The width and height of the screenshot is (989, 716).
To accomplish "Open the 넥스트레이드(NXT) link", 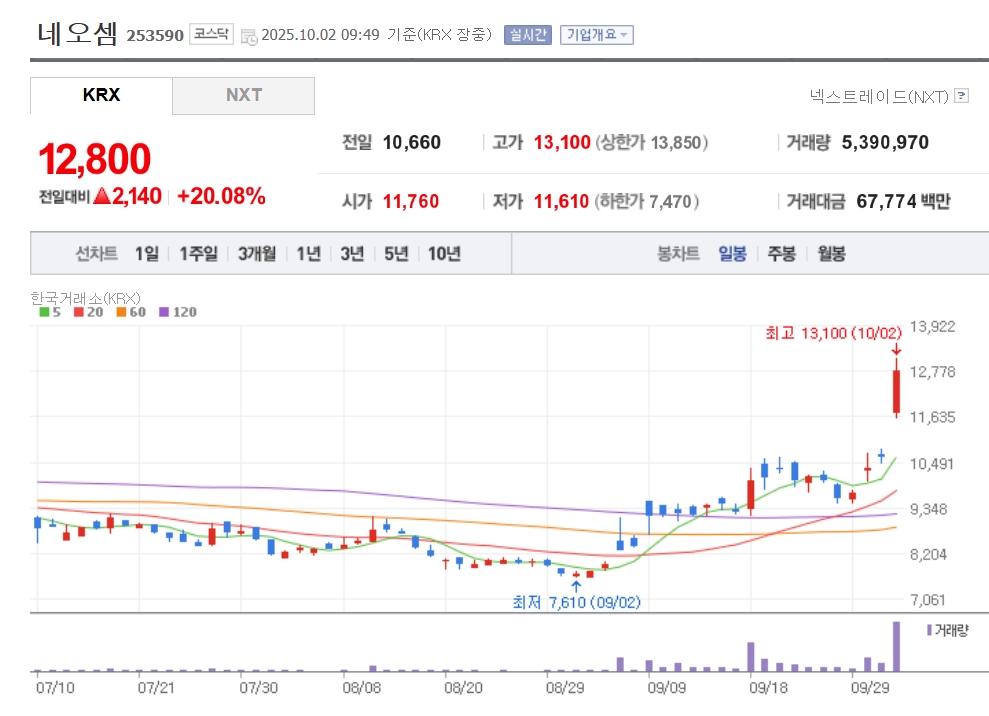I will click(878, 96).
